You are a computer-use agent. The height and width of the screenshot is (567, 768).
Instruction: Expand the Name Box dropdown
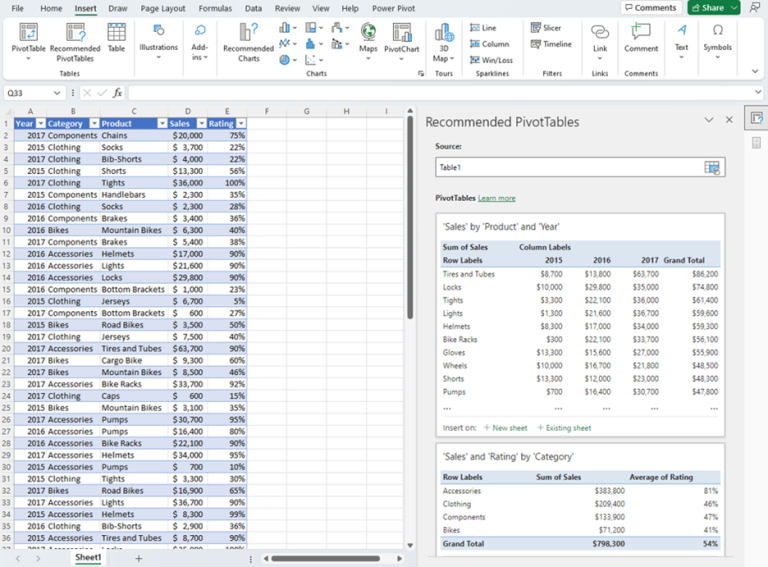pyautogui.click(x=57, y=93)
